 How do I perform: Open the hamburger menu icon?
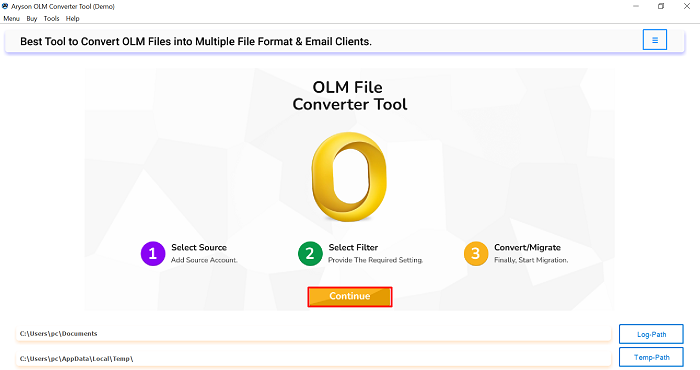click(x=654, y=40)
